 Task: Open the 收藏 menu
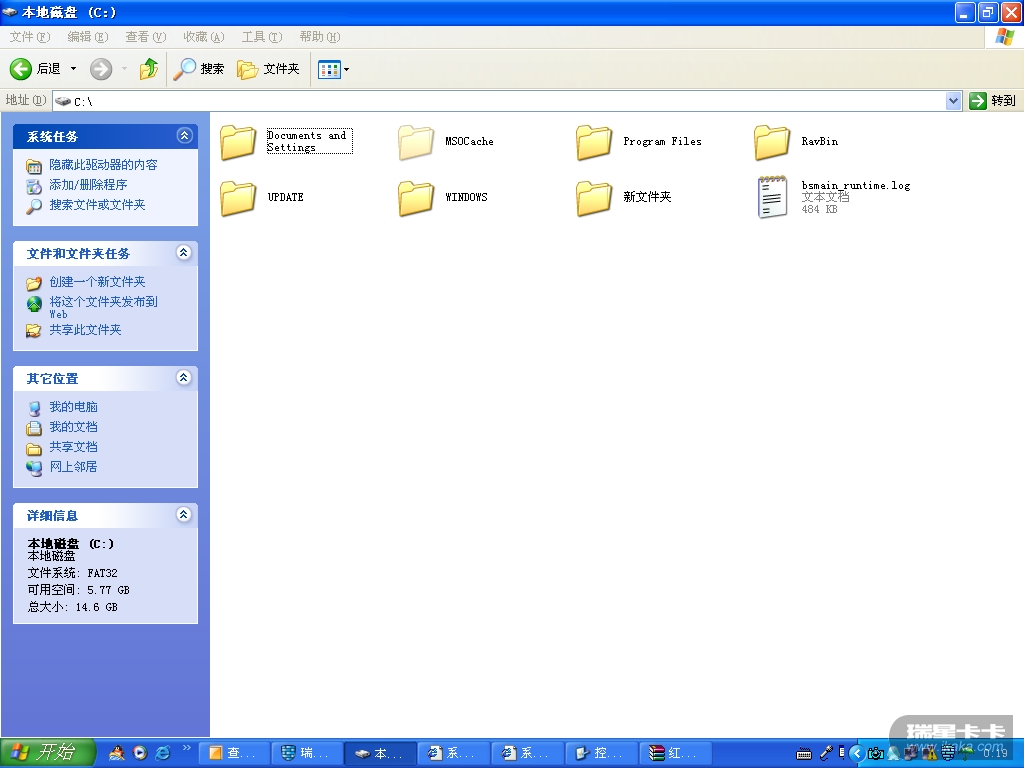204,37
